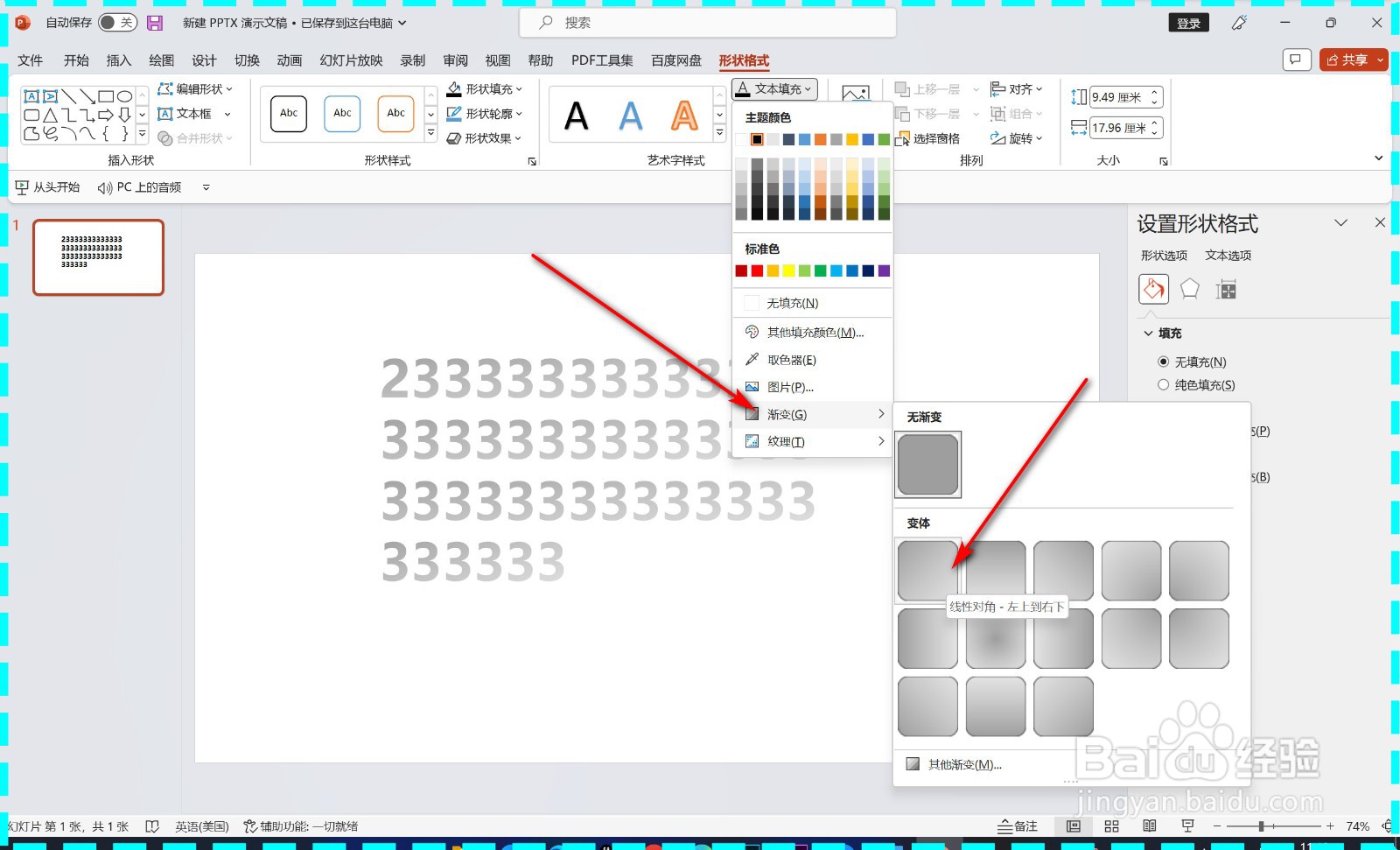
Task: Select the first 变体 gradient variant
Action: click(927, 571)
